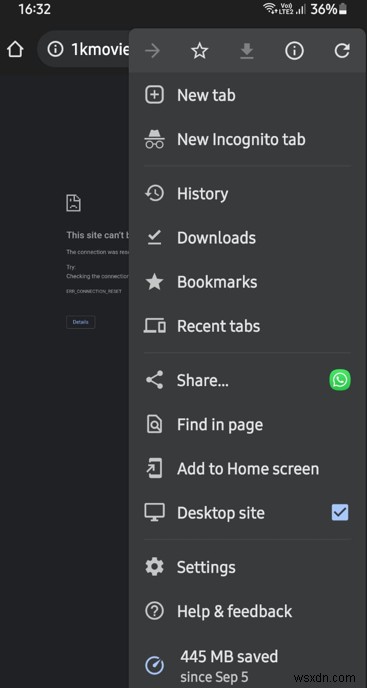367x688 pixels.
Task: Click the forward arrow in menu toolbar
Action: [152, 51]
